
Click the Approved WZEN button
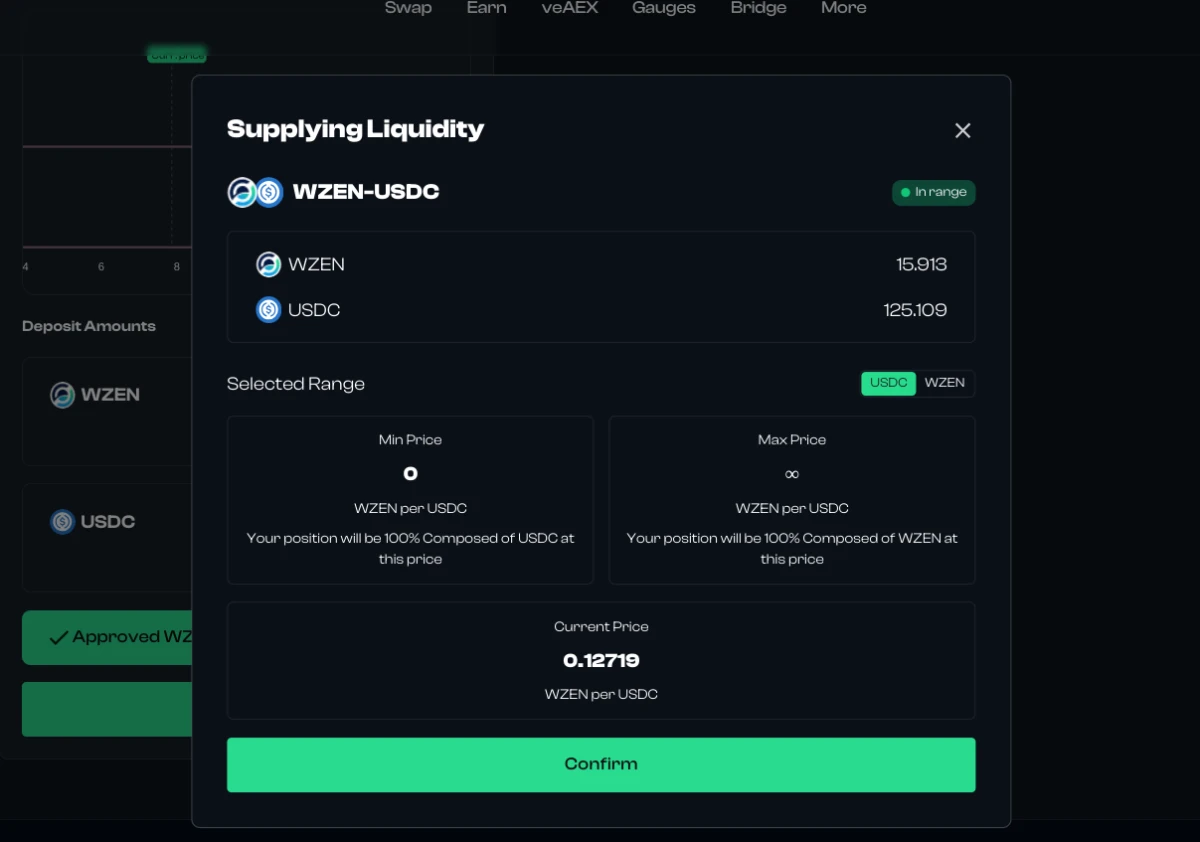click(107, 638)
